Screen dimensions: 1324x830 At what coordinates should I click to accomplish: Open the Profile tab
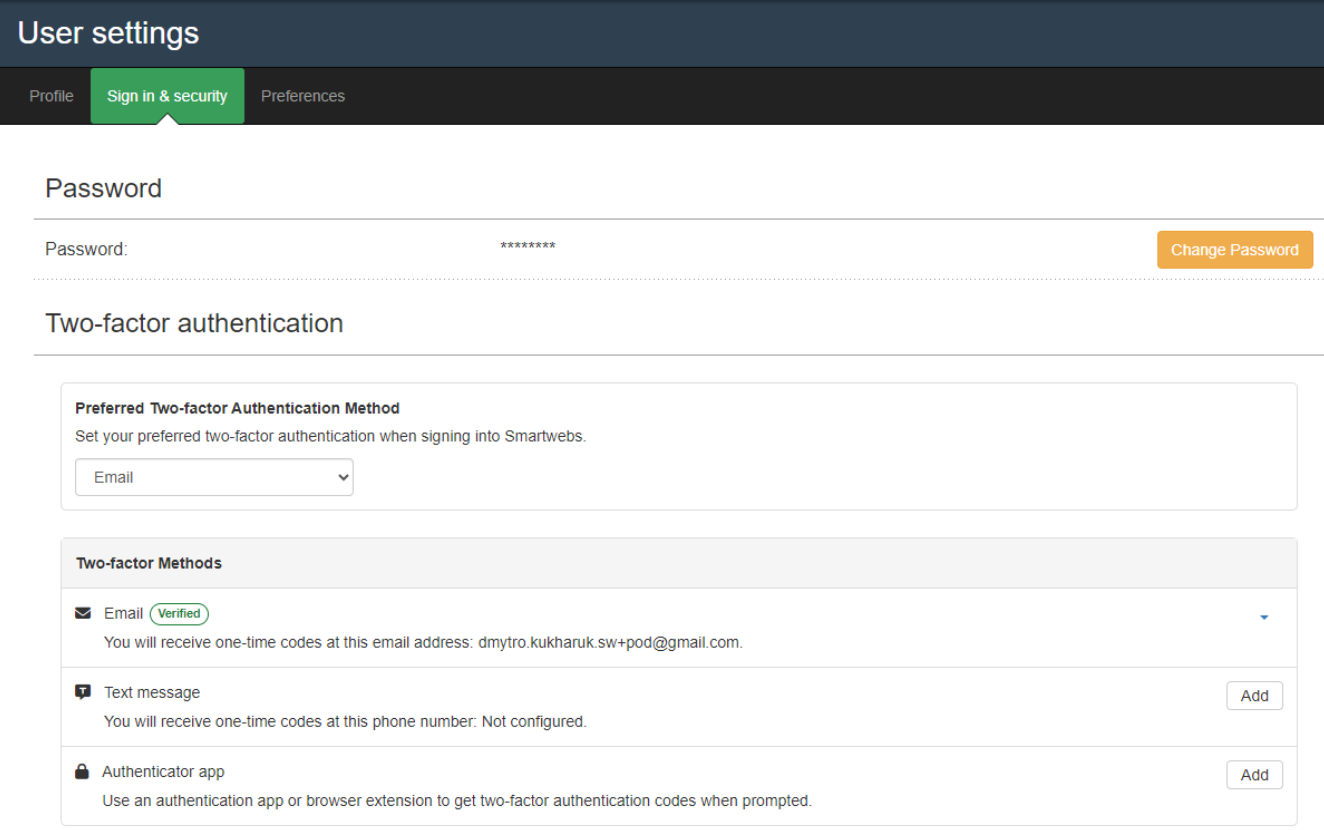[x=51, y=96]
